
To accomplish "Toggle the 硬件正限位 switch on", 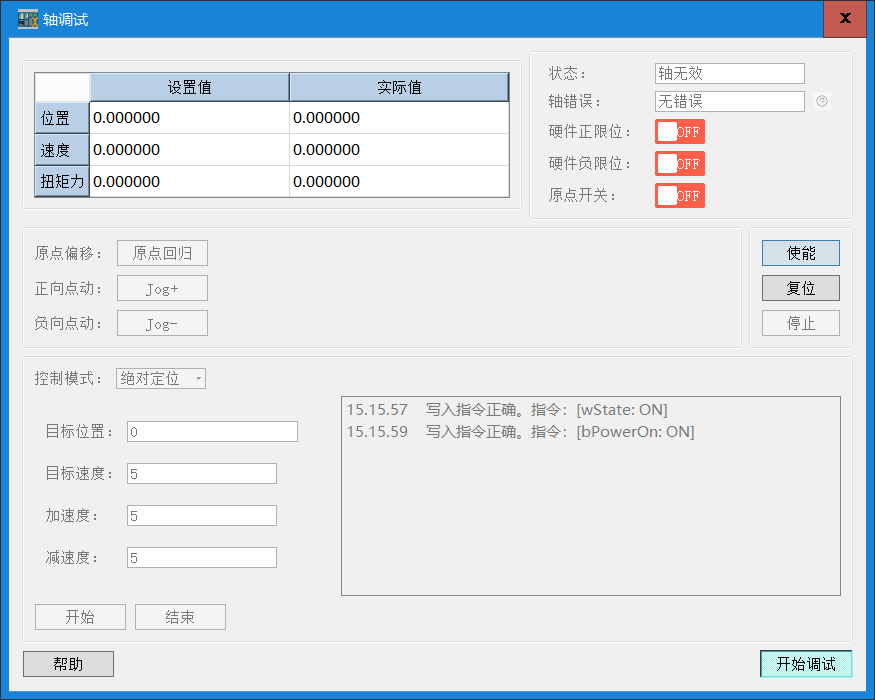I will pos(679,131).
